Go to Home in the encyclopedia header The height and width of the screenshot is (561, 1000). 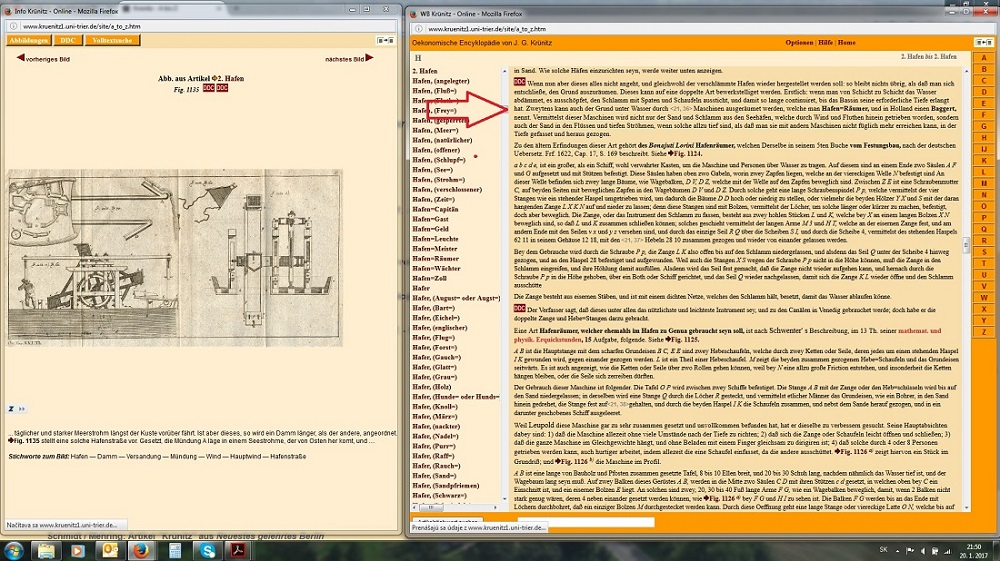click(x=847, y=43)
